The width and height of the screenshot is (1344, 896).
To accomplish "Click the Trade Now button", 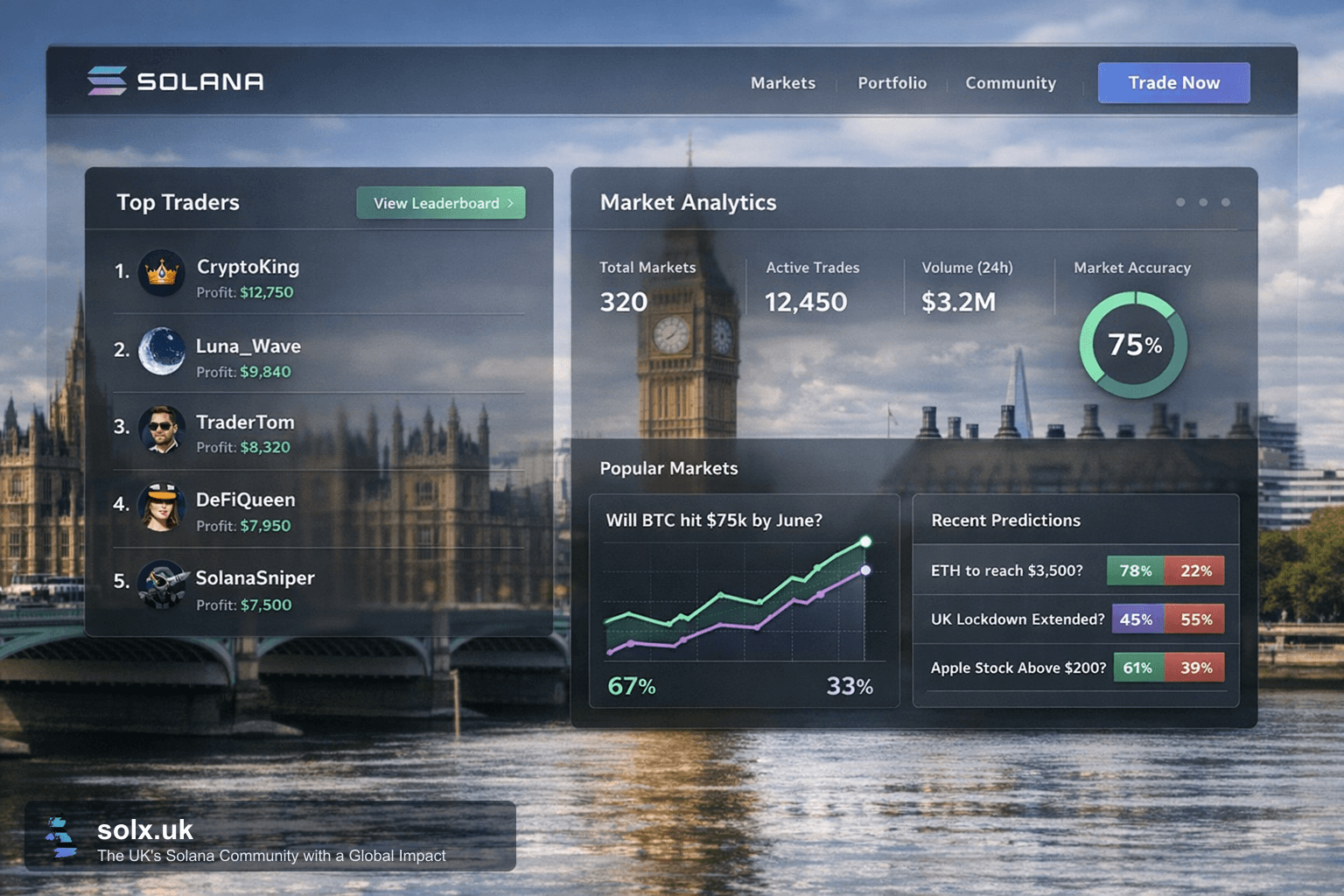I will 1173,83.
